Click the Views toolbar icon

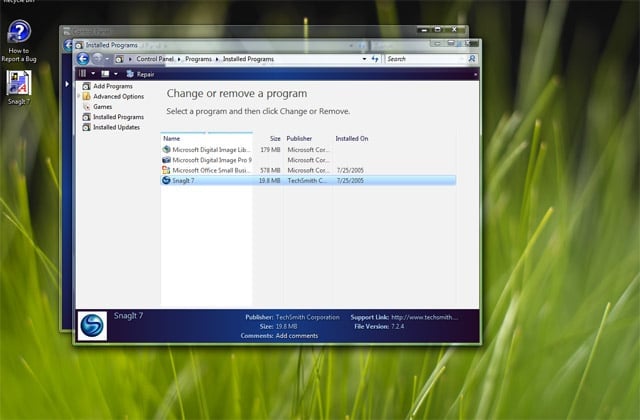point(105,74)
